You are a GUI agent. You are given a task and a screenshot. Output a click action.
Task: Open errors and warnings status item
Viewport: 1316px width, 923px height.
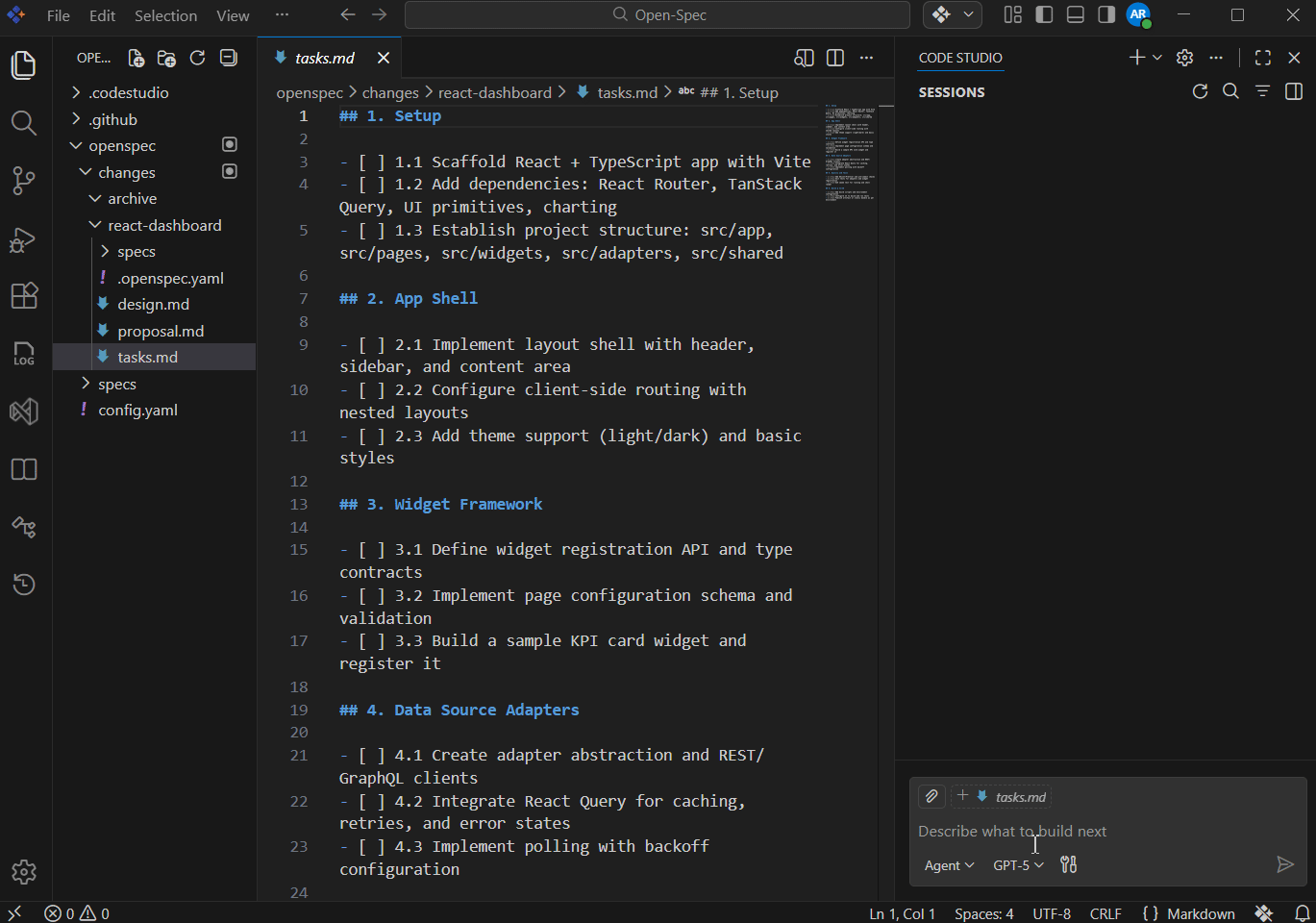[x=77, y=913]
